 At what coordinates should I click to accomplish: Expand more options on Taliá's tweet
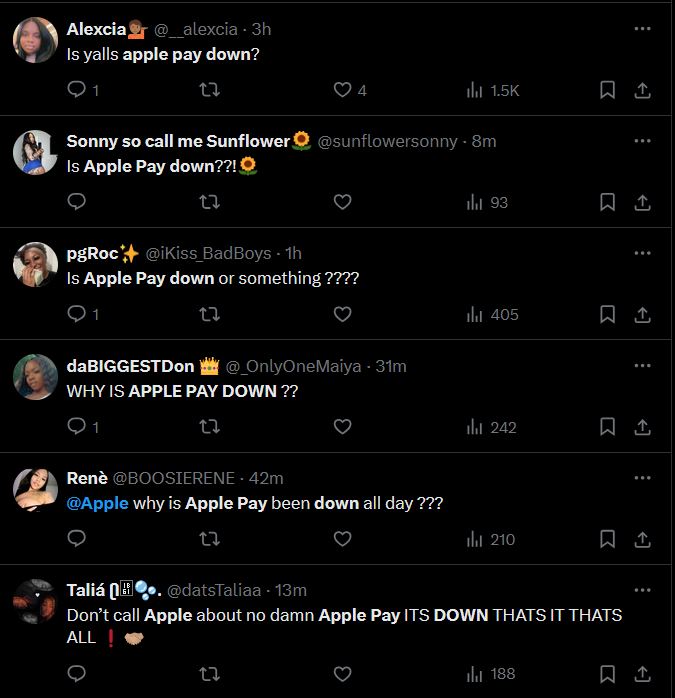coord(643,590)
